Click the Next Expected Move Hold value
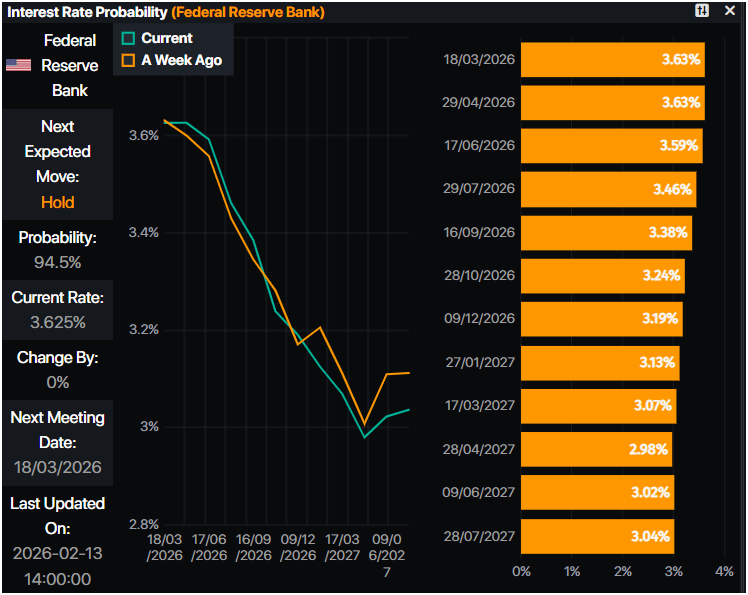Image resolution: width=748 pixels, height=595 pixels. click(57, 202)
